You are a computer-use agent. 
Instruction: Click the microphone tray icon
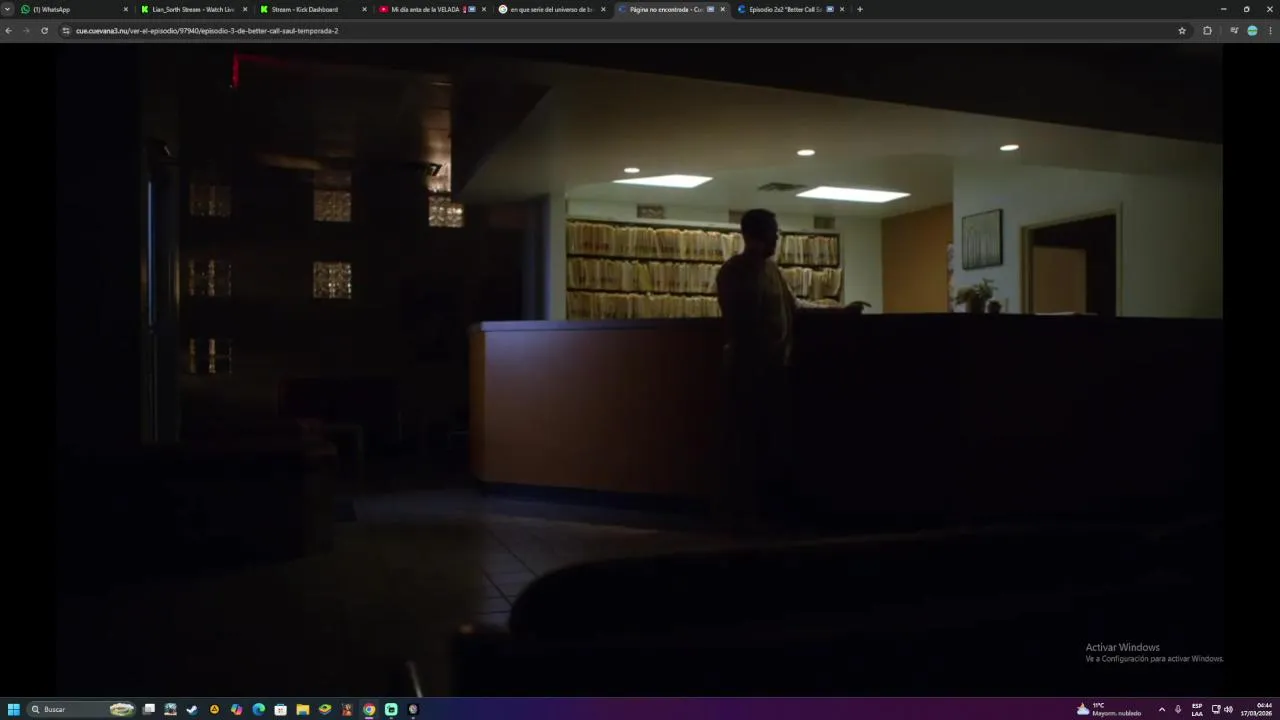pyautogui.click(x=1178, y=709)
